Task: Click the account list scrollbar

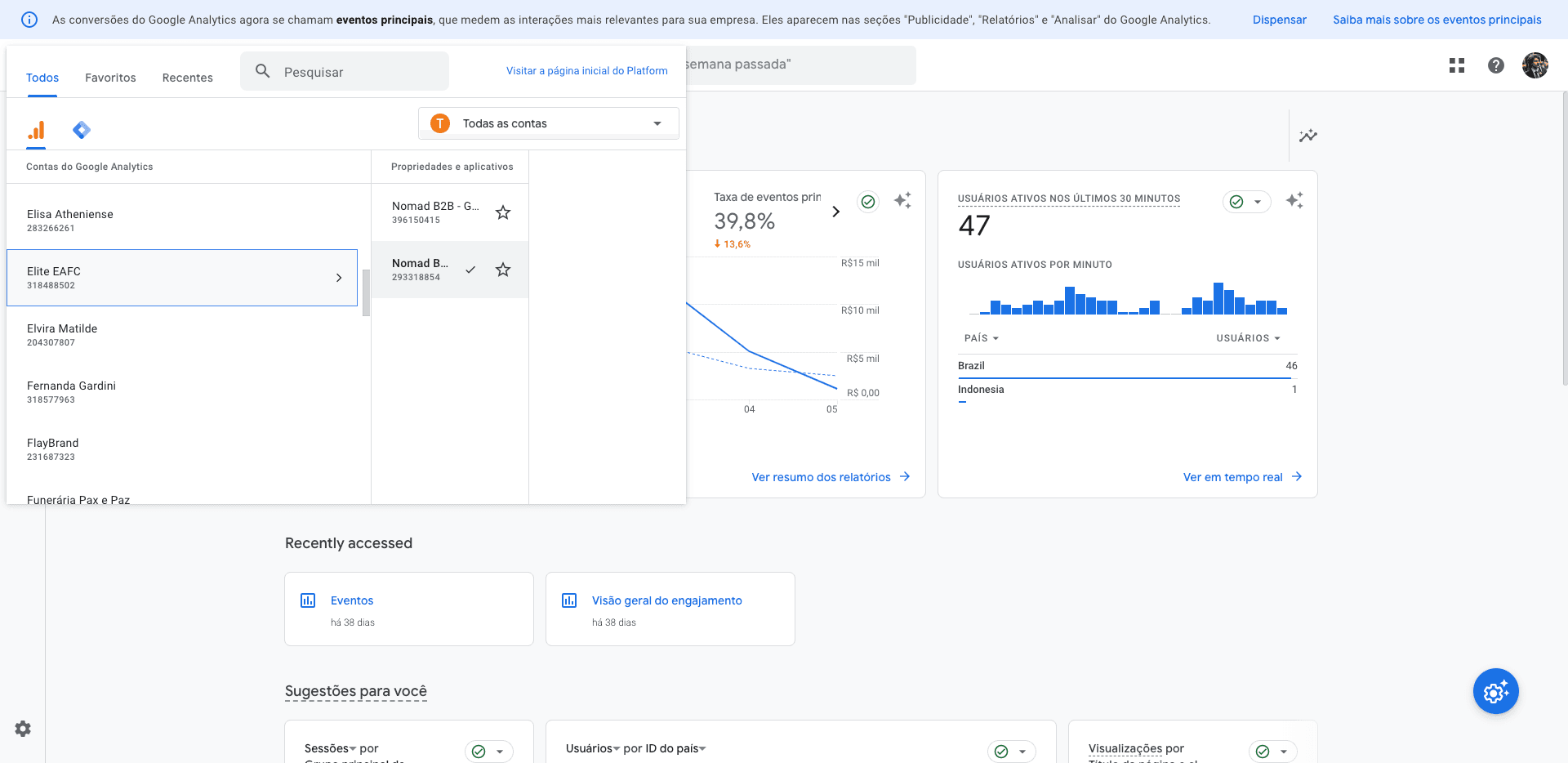Action: pos(367,292)
